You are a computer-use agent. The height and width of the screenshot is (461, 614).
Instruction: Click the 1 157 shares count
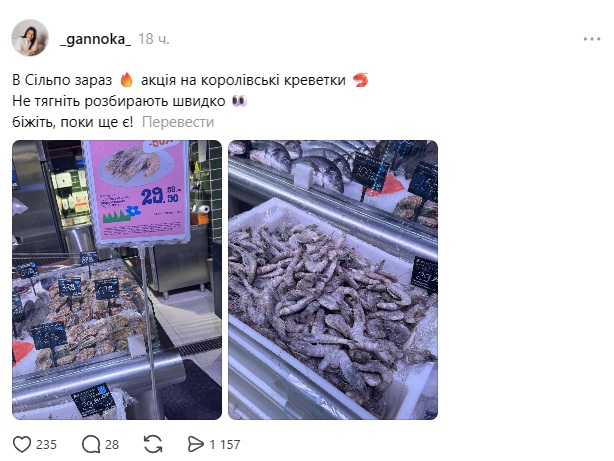click(225, 445)
